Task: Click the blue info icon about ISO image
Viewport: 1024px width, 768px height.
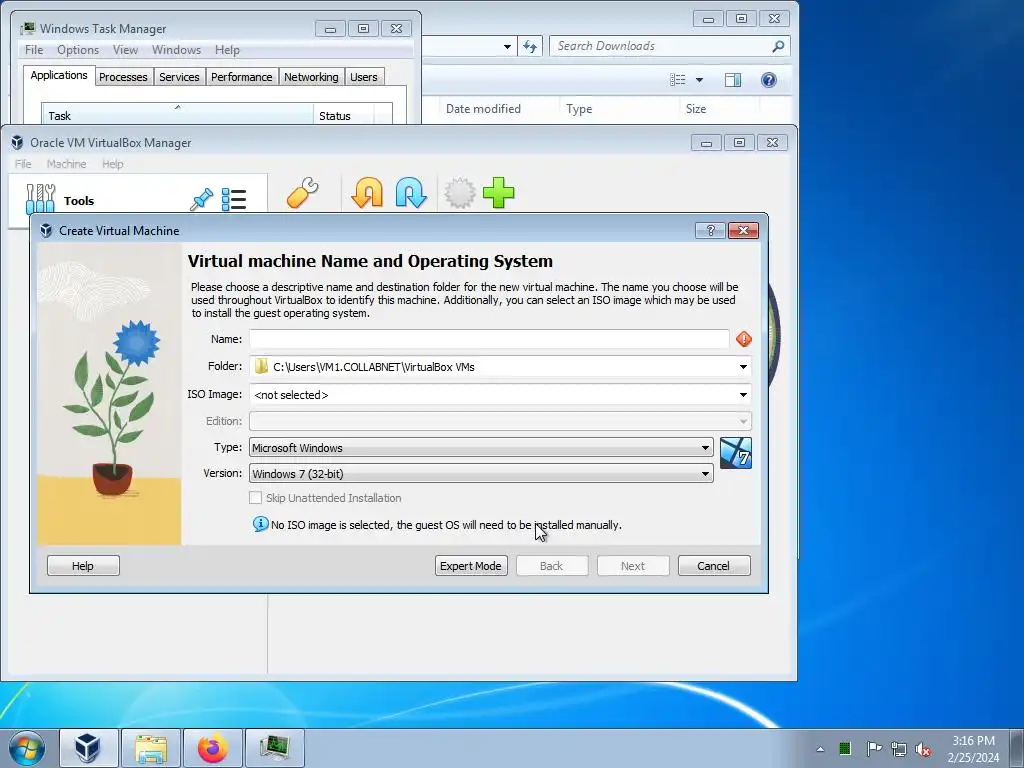Action: click(x=260, y=524)
